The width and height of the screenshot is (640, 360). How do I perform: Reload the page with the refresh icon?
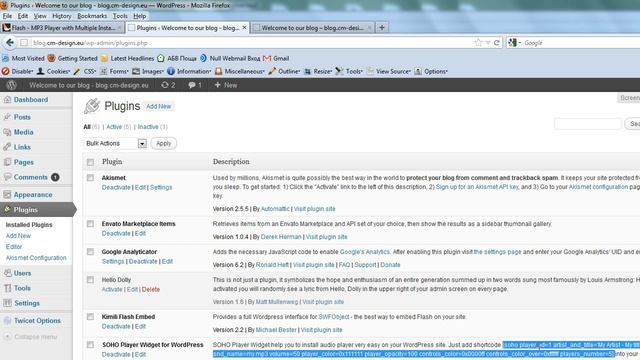497,42
